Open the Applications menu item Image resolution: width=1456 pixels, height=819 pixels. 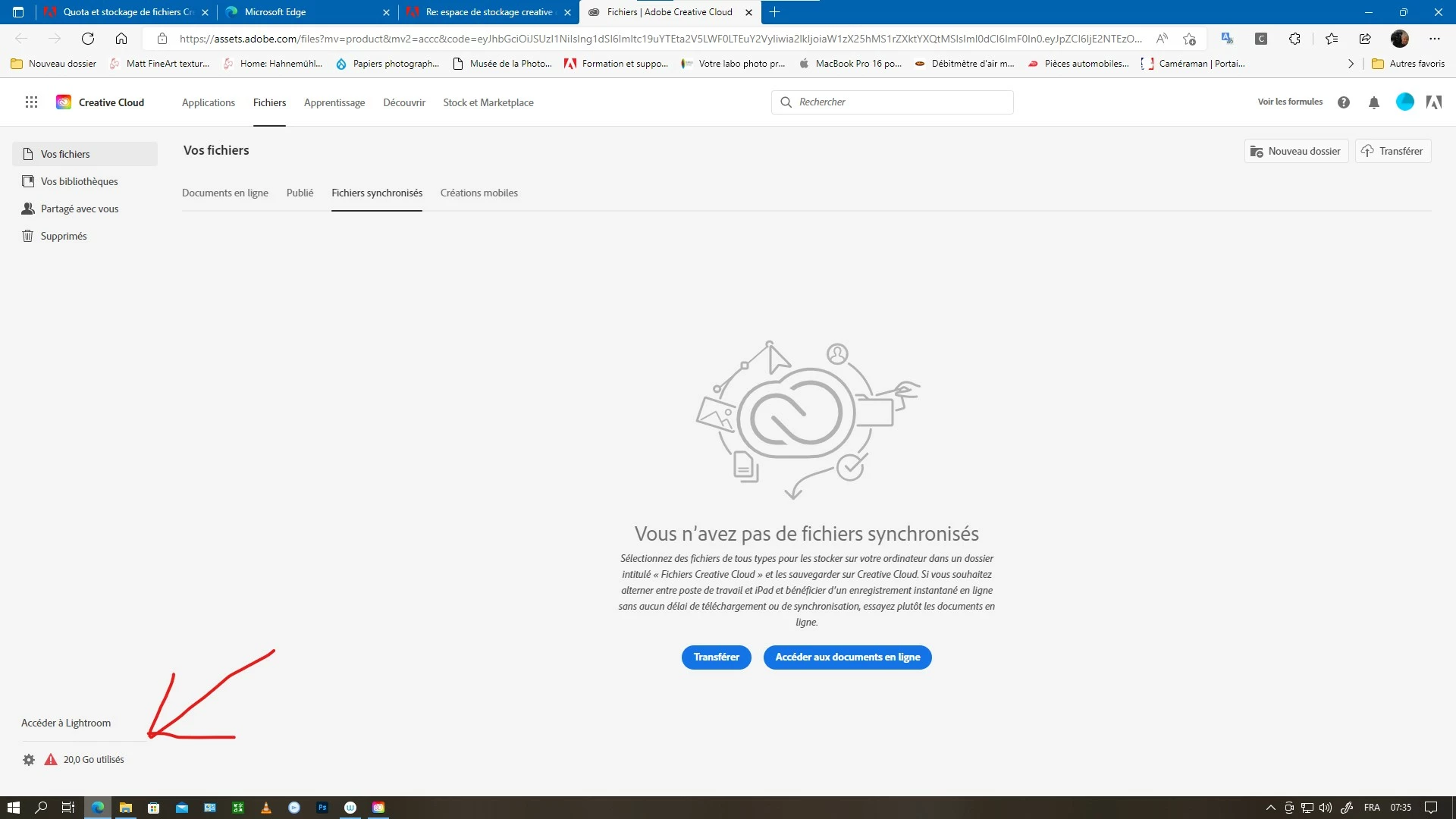(x=208, y=103)
